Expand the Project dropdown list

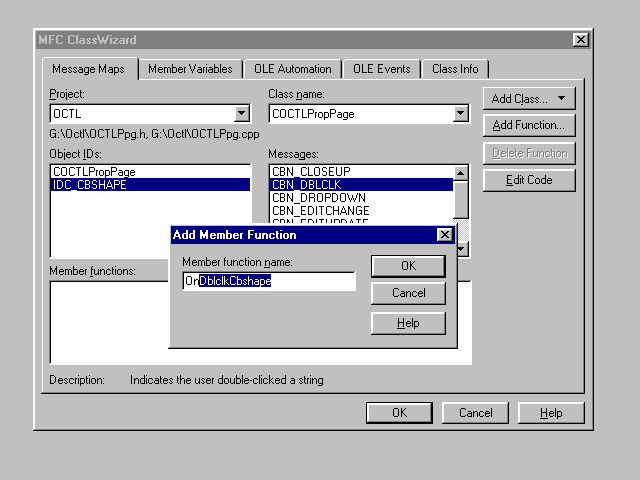coord(241,114)
